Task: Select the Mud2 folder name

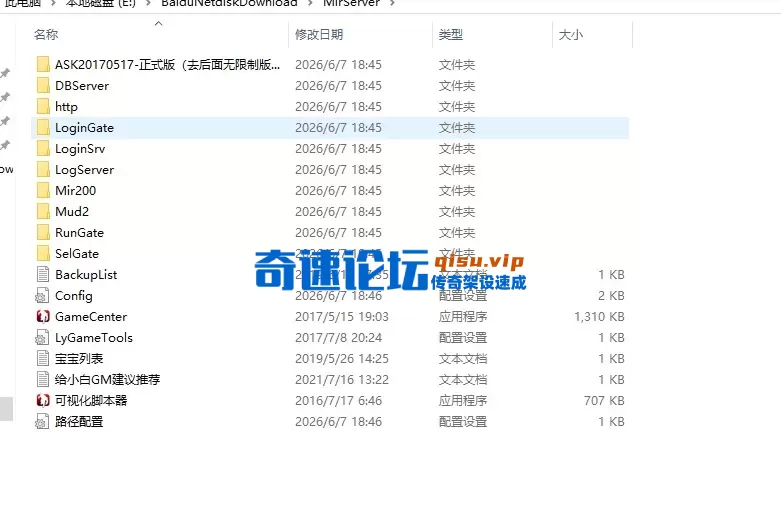Action: (x=72, y=212)
